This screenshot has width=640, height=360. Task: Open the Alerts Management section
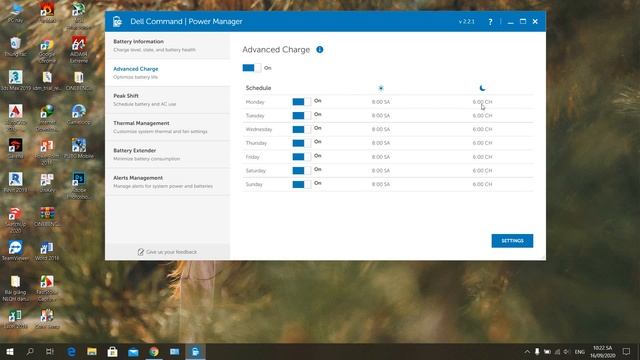click(x=167, y=182)
